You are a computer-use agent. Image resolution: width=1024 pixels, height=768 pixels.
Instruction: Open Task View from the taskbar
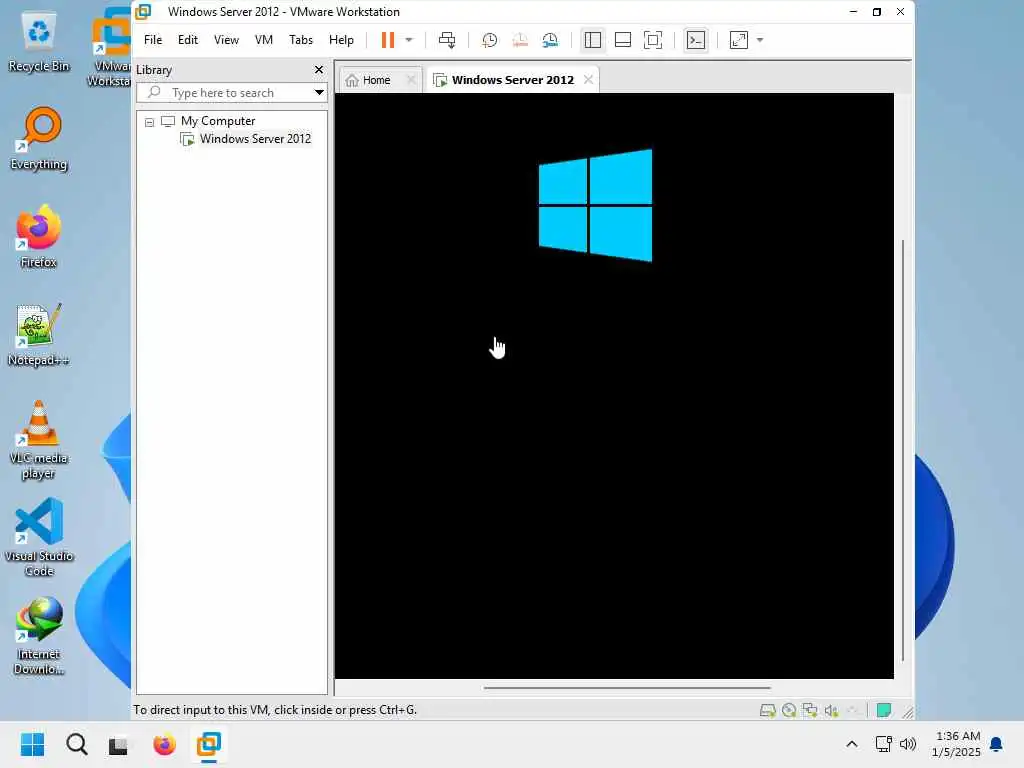[118, 744]
